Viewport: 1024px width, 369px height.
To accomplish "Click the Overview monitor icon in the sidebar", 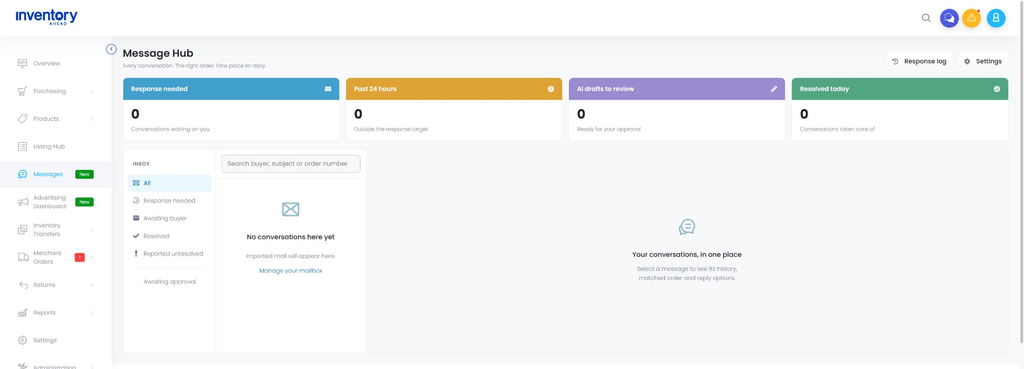I will 23,63.
